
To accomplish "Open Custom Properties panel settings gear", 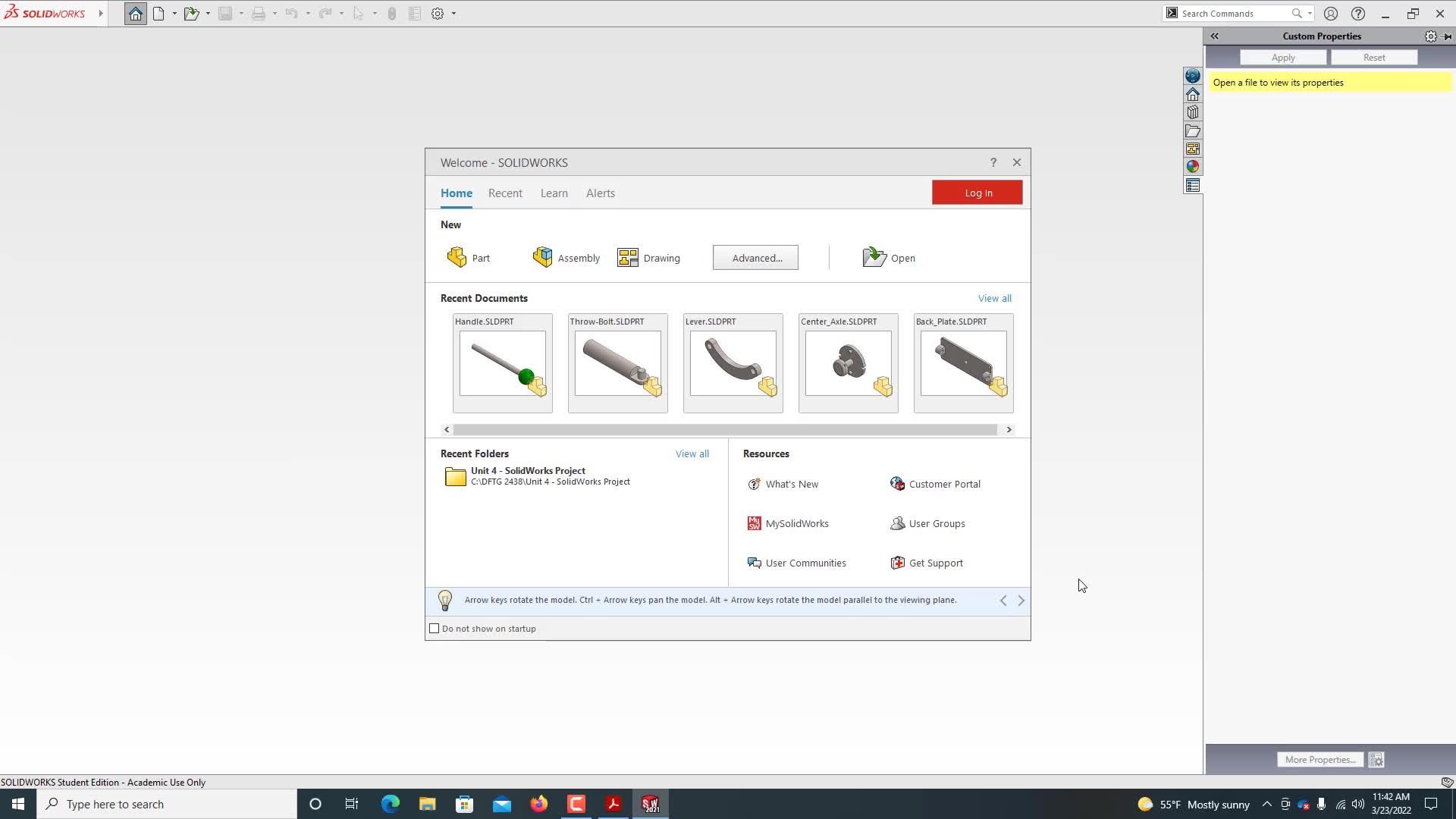I will 1430,36.
